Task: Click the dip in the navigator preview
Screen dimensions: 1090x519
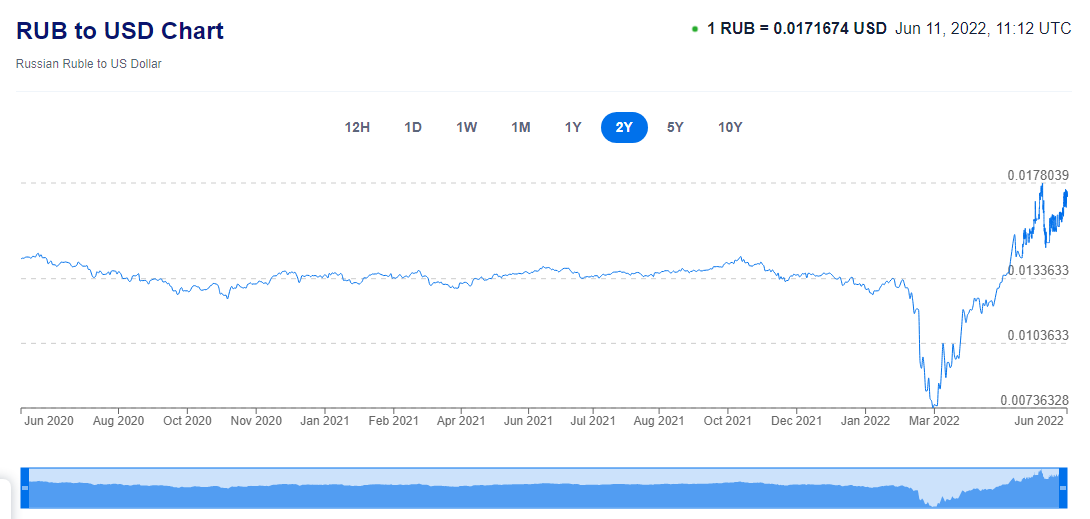Action: 933,495
